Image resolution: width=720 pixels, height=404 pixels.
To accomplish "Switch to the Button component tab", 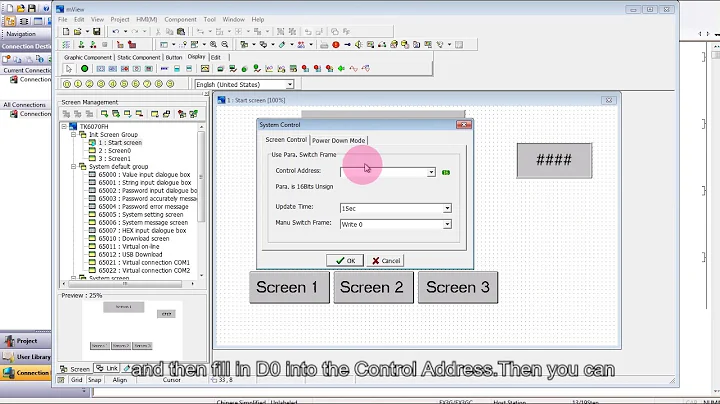I will pyautogui.click(x=174, y=57).
